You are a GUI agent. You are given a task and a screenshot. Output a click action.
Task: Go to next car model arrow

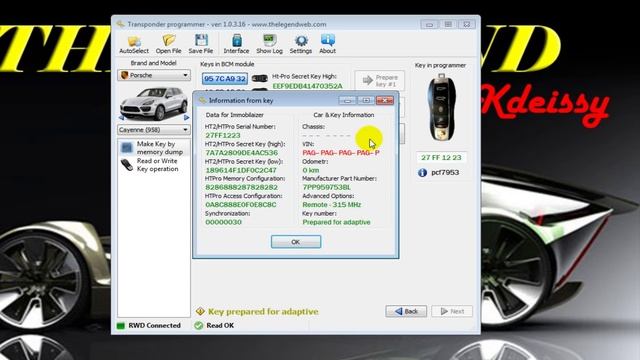[187, 118]
